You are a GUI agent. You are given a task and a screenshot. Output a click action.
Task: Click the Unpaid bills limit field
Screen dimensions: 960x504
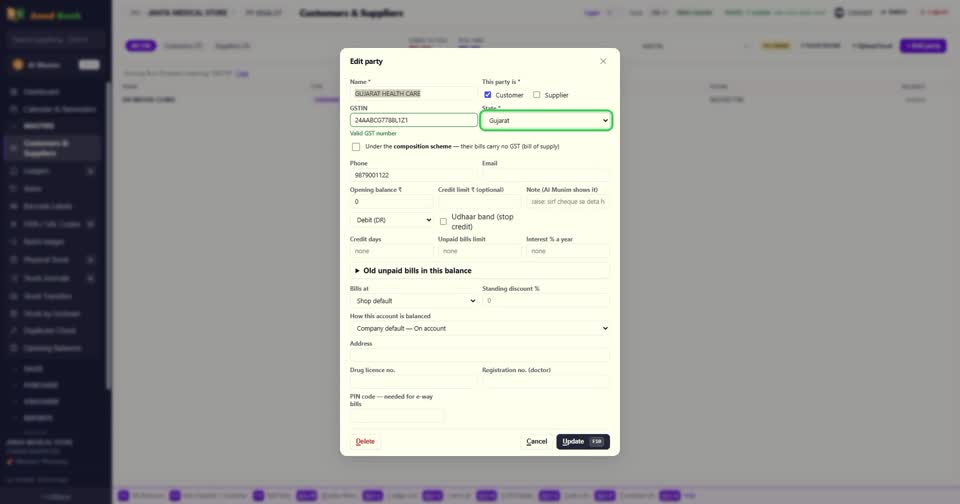click(479, 251)
